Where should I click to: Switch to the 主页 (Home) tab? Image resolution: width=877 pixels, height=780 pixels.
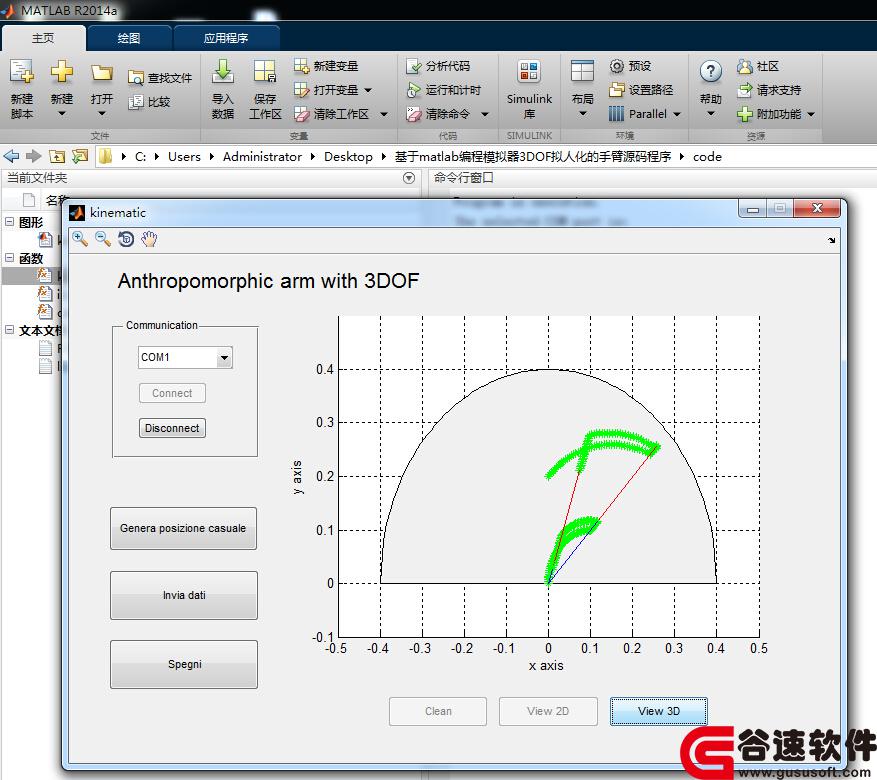coord(43,38)
